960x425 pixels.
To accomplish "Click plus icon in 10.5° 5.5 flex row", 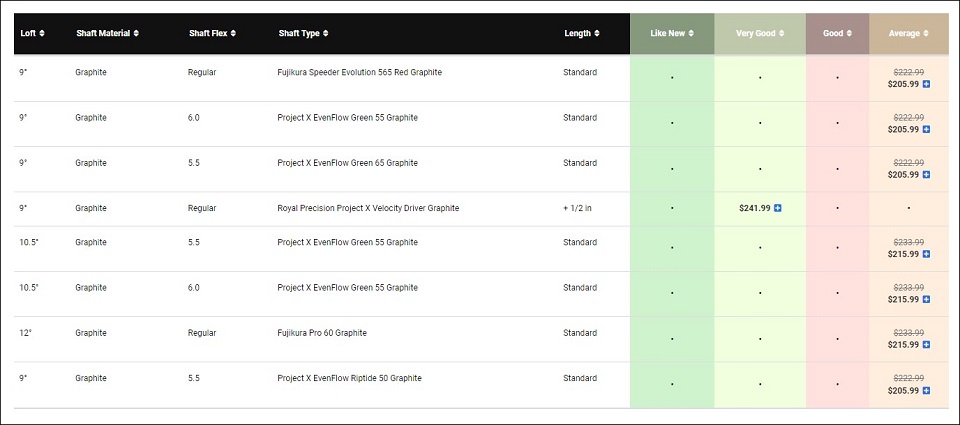I will pos(926,255).
